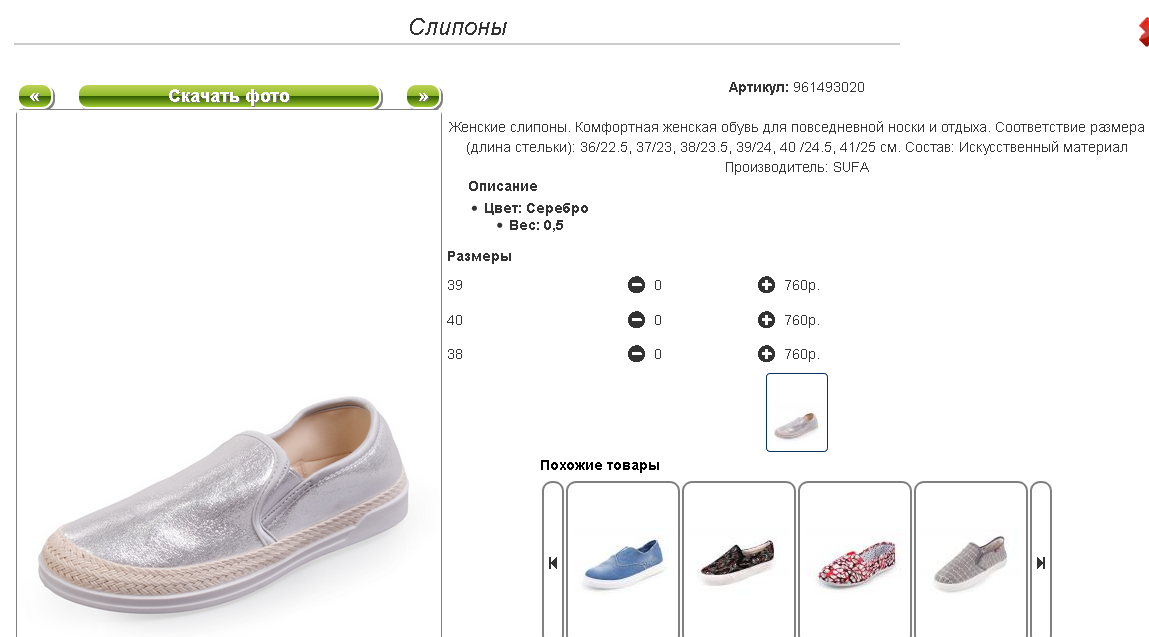Click the red icon at top right

click(x=1143, y=31)
